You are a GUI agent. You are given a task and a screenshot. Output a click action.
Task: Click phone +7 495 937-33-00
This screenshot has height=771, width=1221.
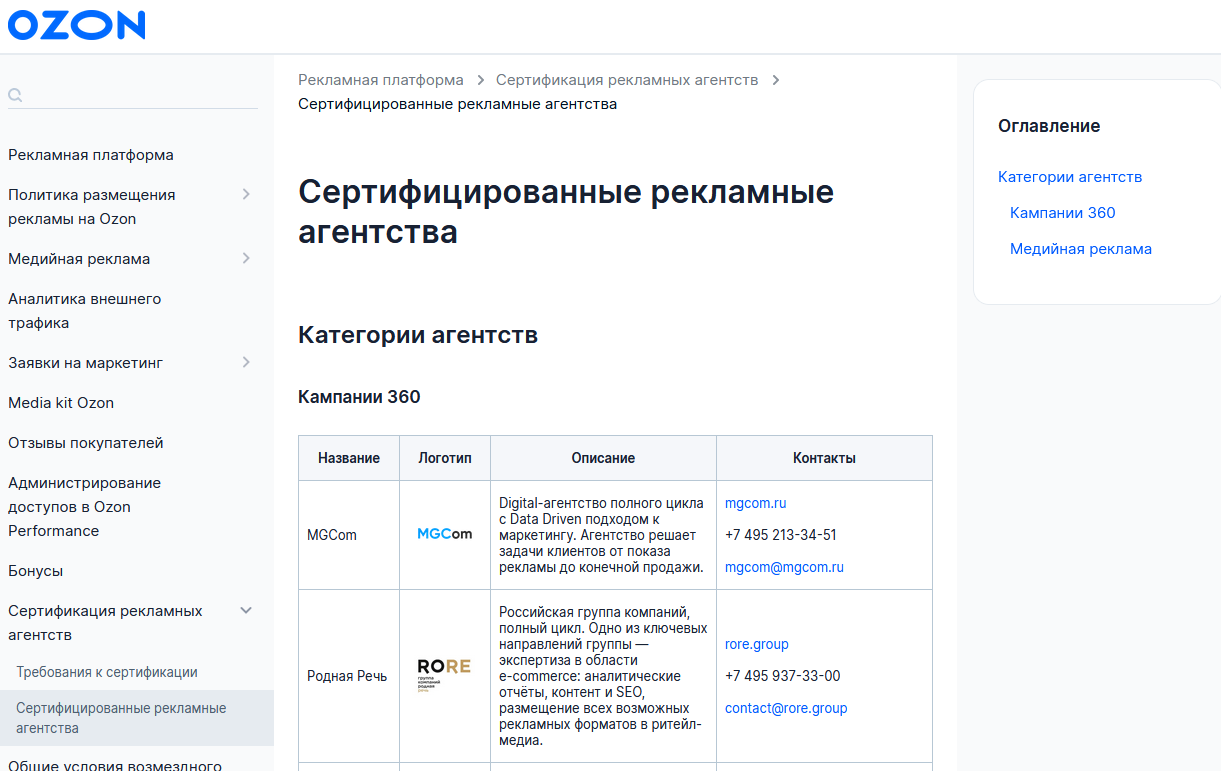[783, 676]
